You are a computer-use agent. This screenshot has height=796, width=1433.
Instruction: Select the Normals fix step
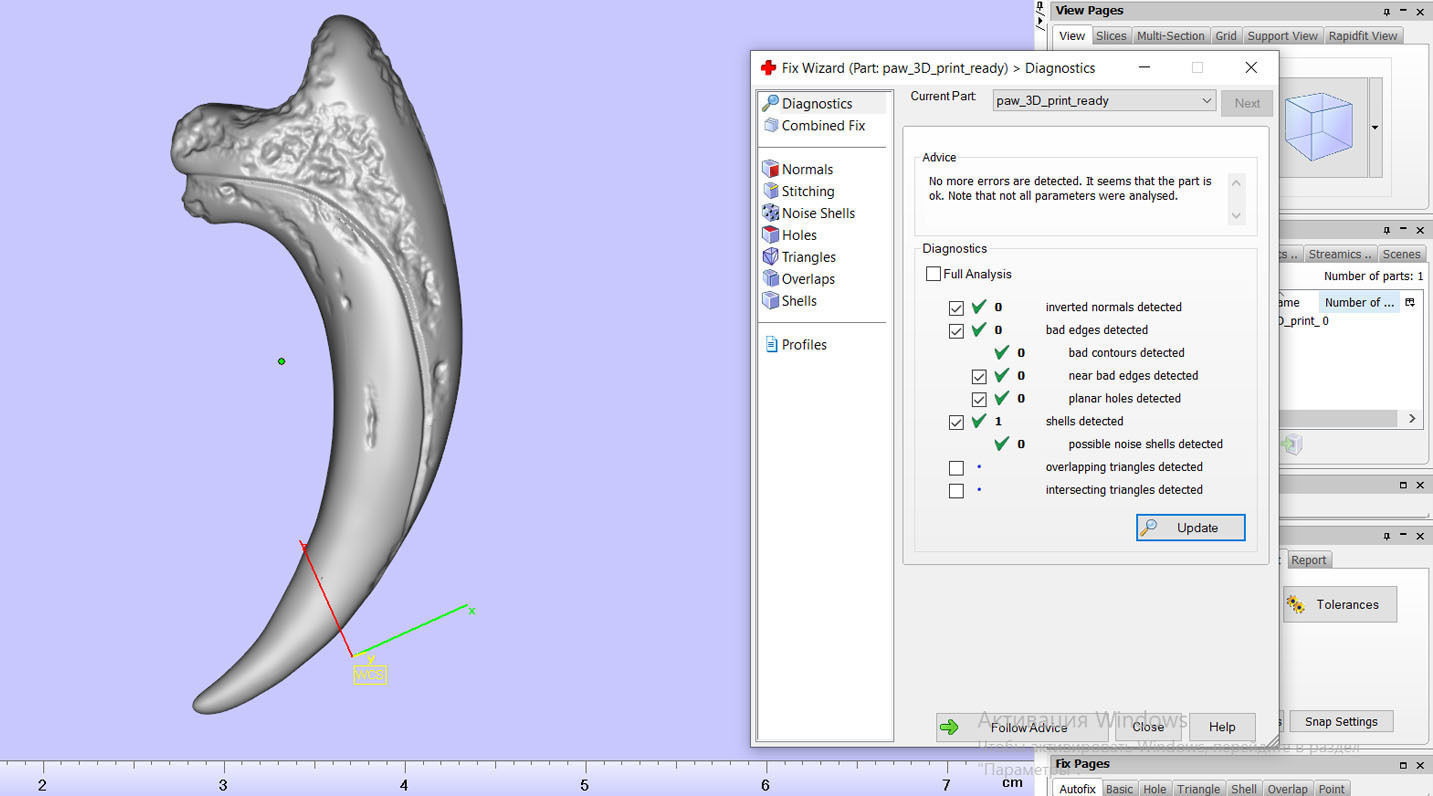click(797, 169)
